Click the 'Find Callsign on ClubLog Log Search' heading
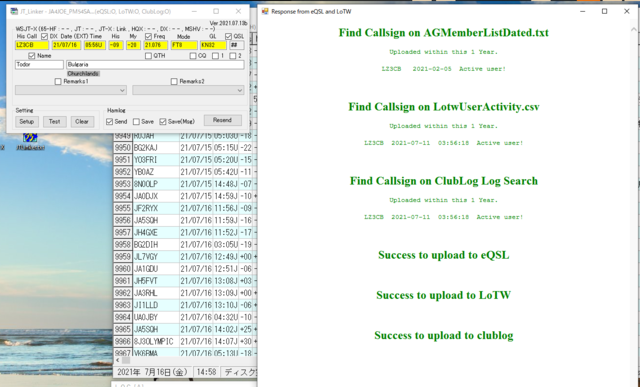The width and height of the screenshot is (640, 387). pyautogui.click(x=444, y=181)
